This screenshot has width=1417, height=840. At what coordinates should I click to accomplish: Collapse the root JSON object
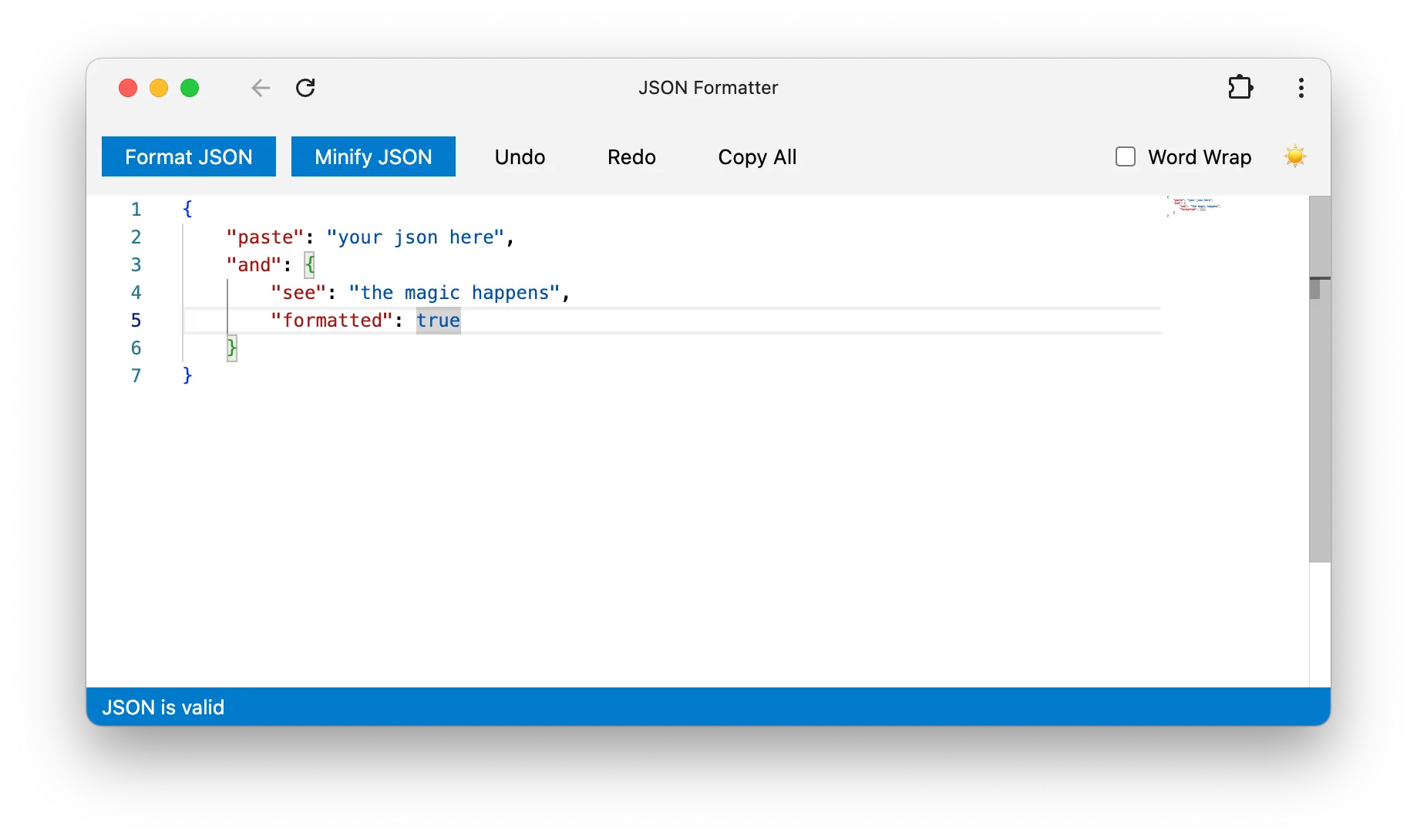[x=187, y=208]
